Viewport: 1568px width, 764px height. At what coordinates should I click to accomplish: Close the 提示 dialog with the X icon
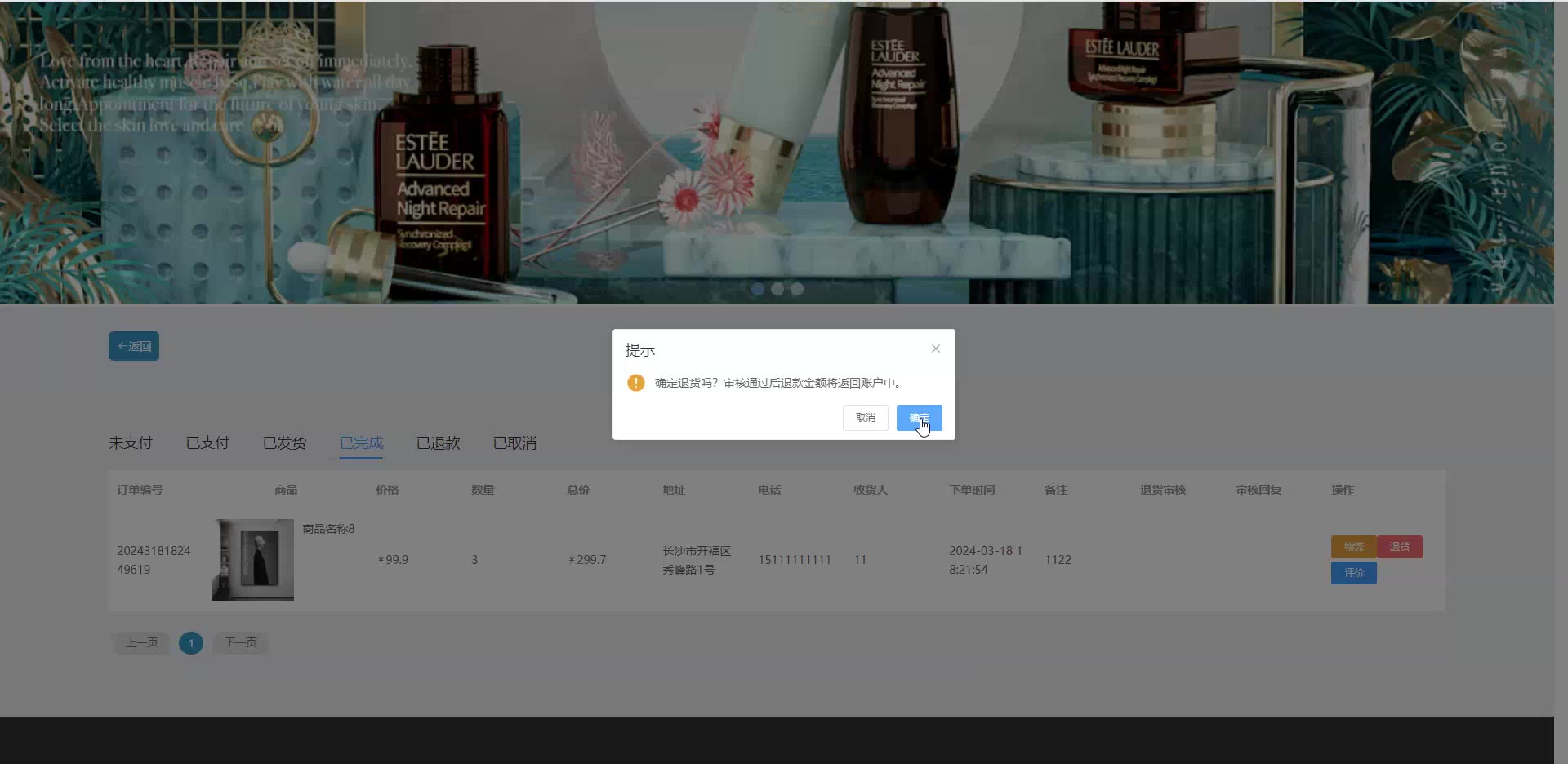click(x=936, y=349)
